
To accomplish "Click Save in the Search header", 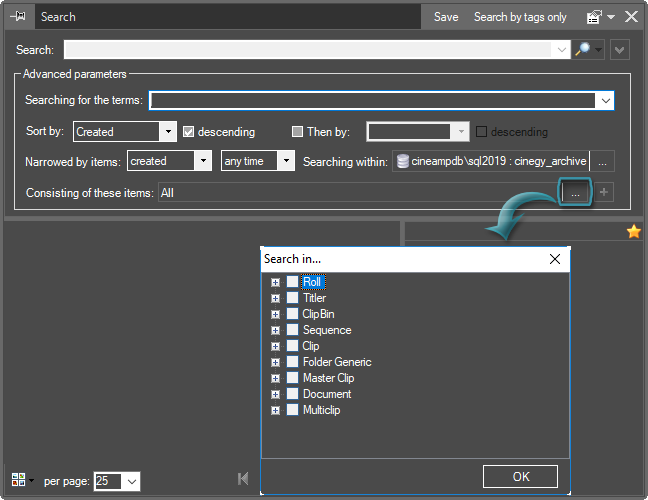I will coord(446,17).
